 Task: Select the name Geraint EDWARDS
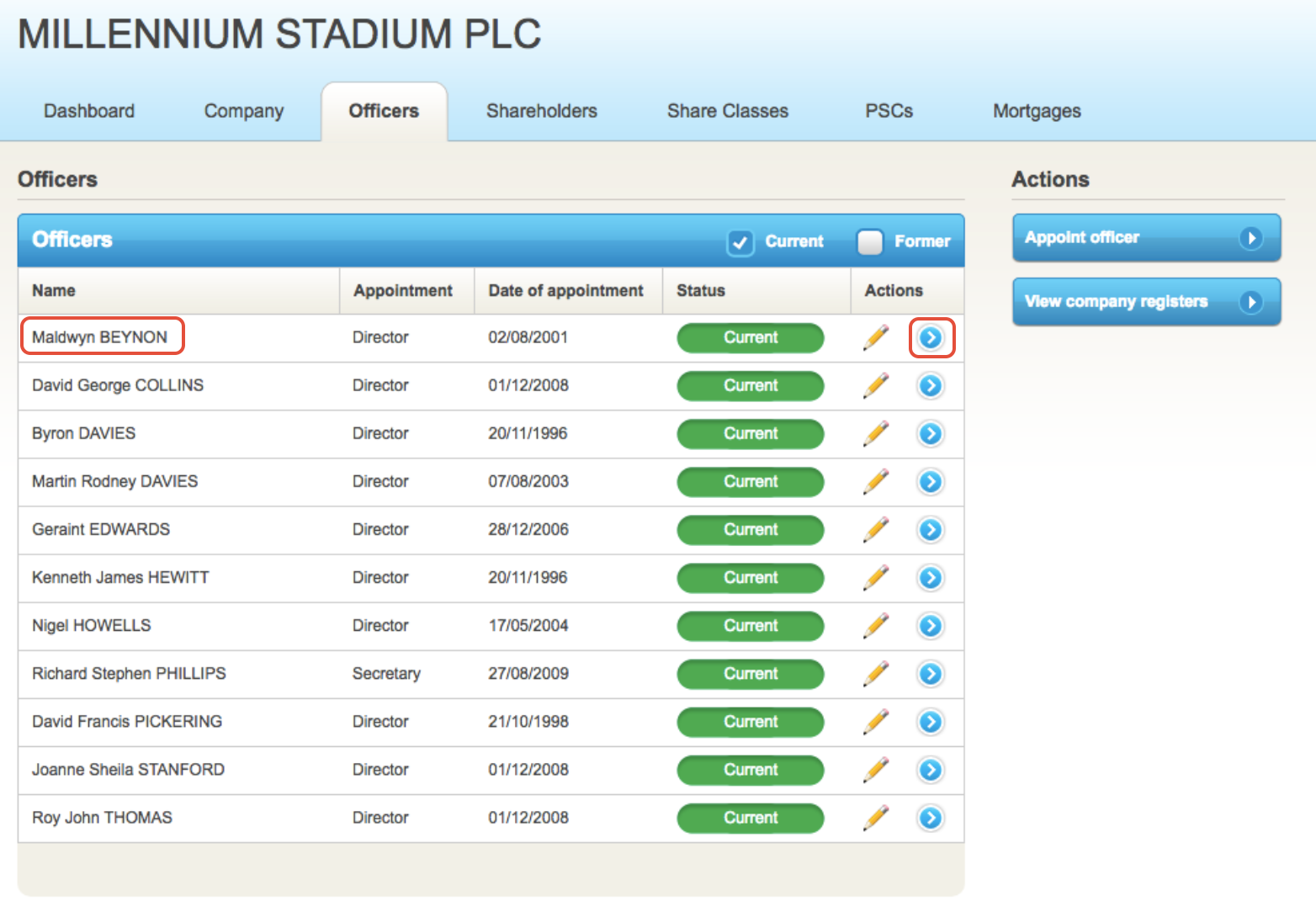point(101,529)
